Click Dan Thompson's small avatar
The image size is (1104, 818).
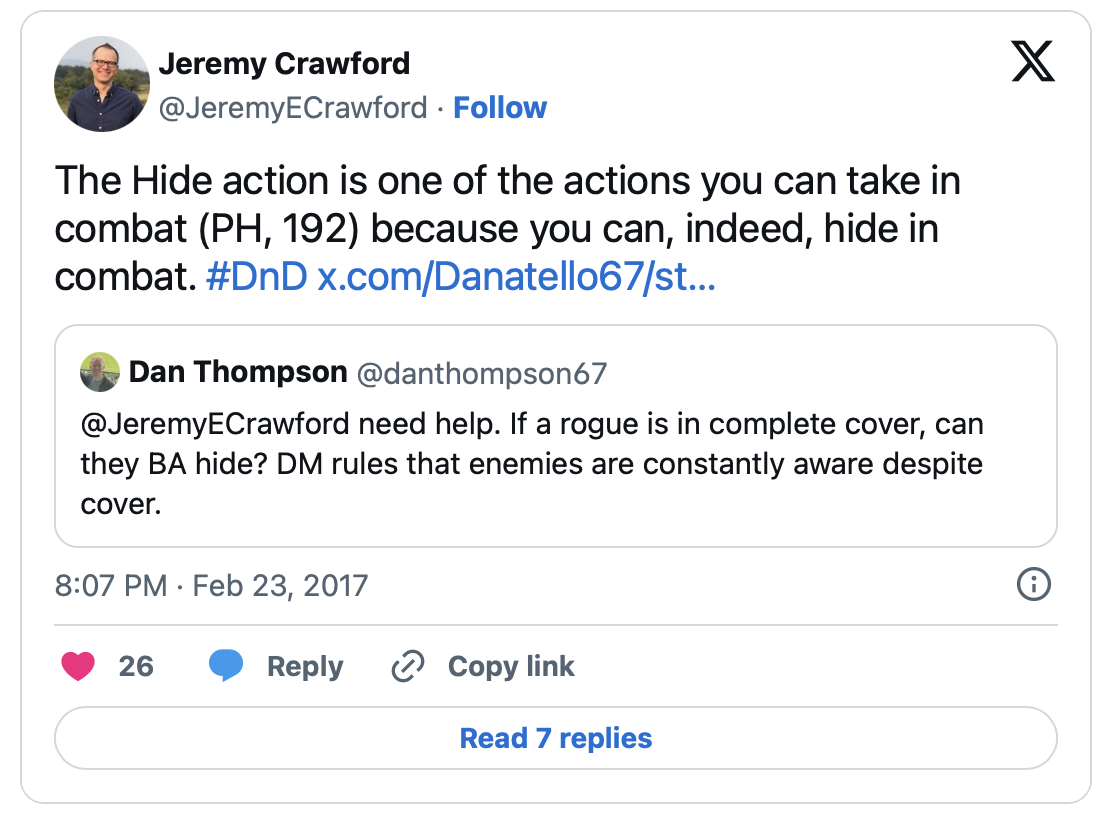click(100, 373)
